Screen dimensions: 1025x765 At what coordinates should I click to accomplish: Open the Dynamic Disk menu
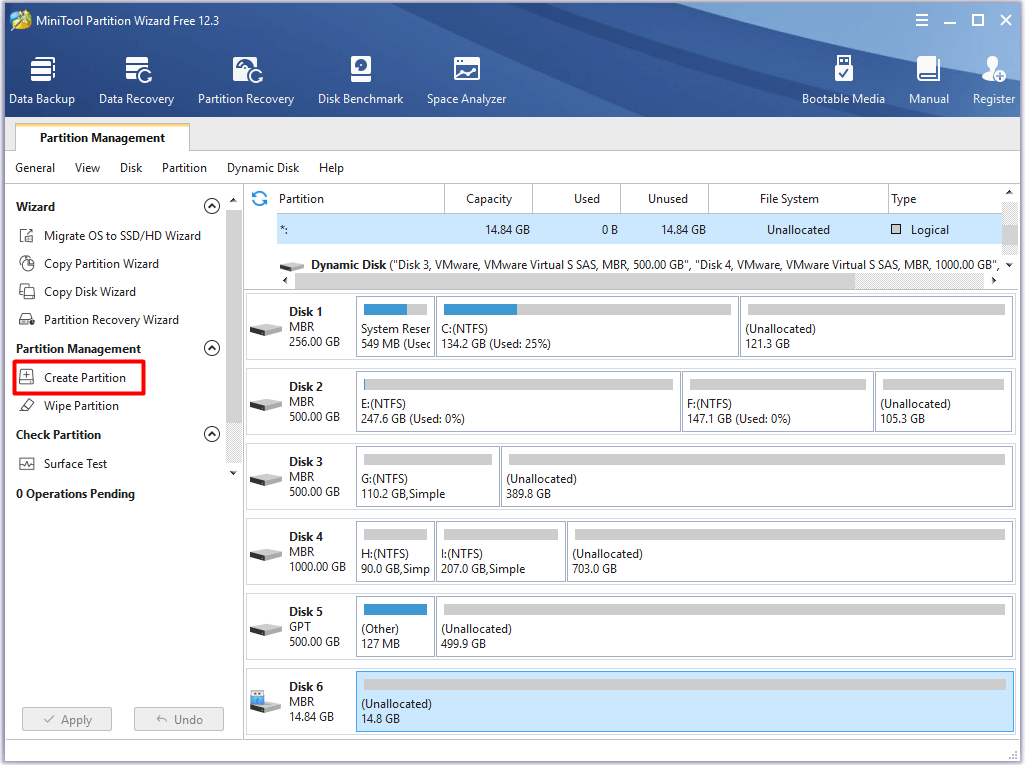(x=263, y=168)
